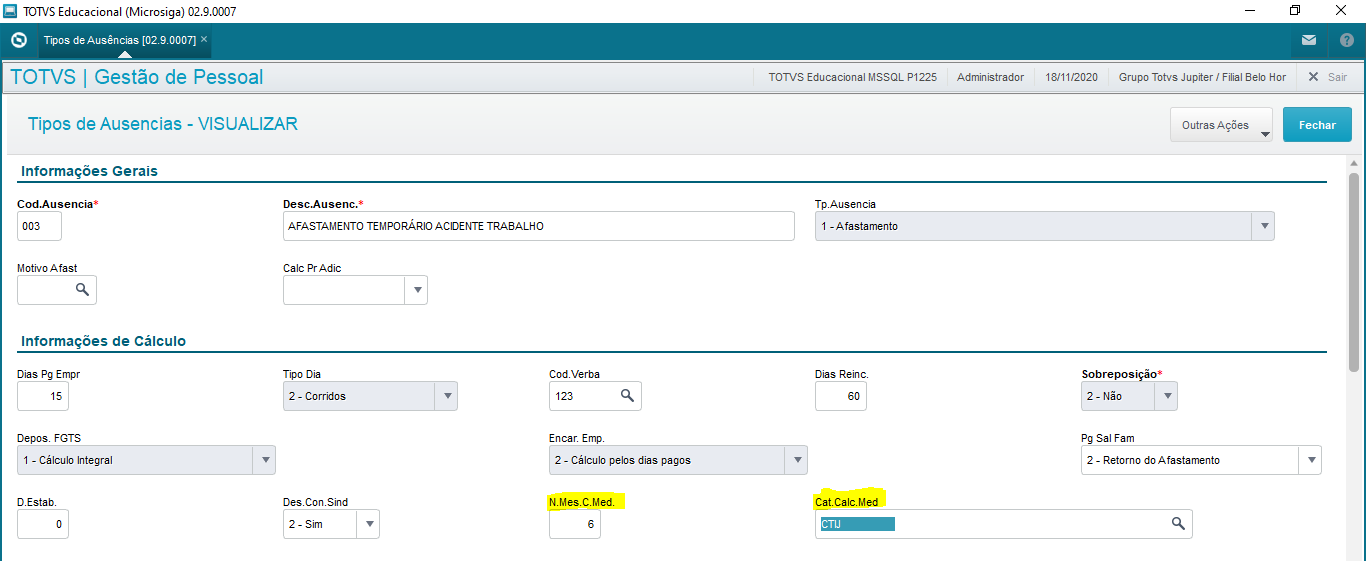Open the help question mark icon
This screenshot has width=1366, height=561.
point(1346,40)
